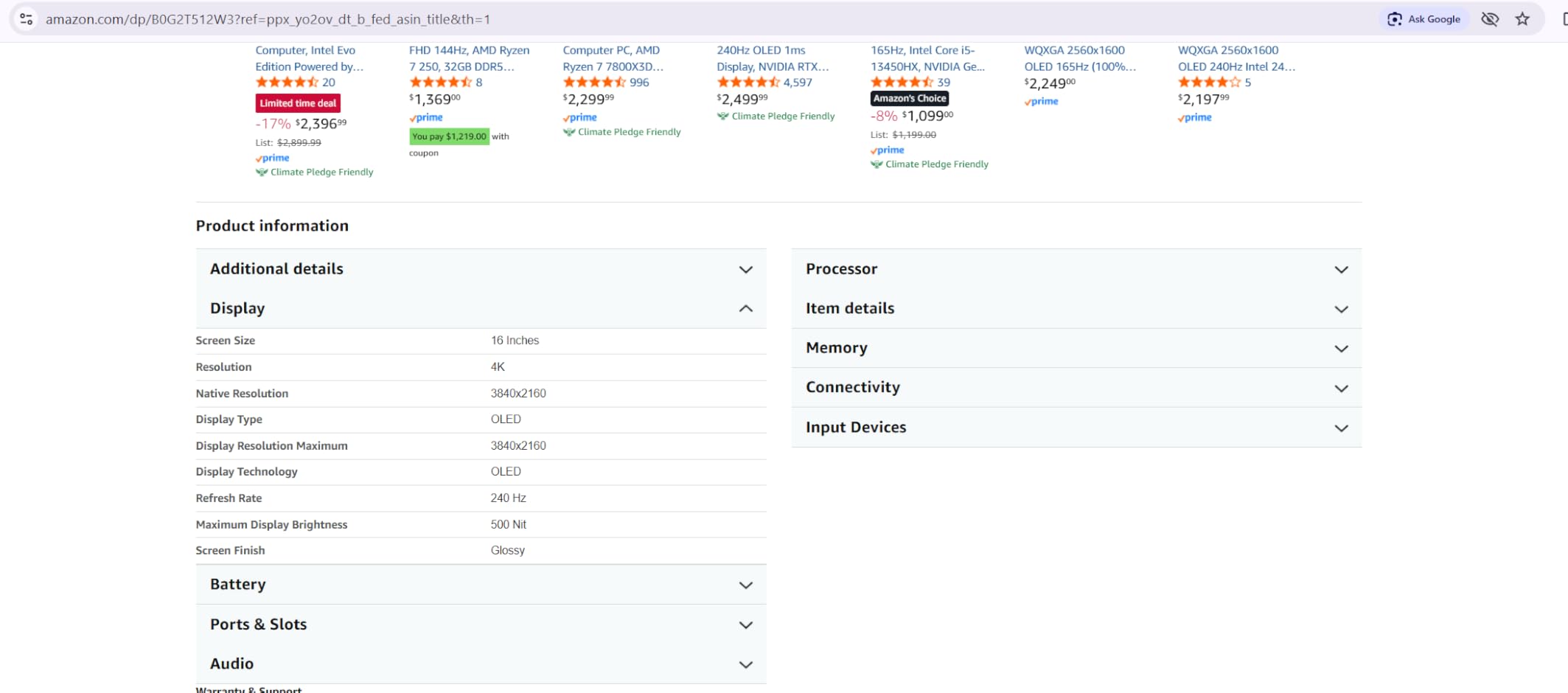Screen dimensions: 1568x693
Task: Click Climate Pledge Friendly under $1,099.00 product
Action: coord(930,164)
